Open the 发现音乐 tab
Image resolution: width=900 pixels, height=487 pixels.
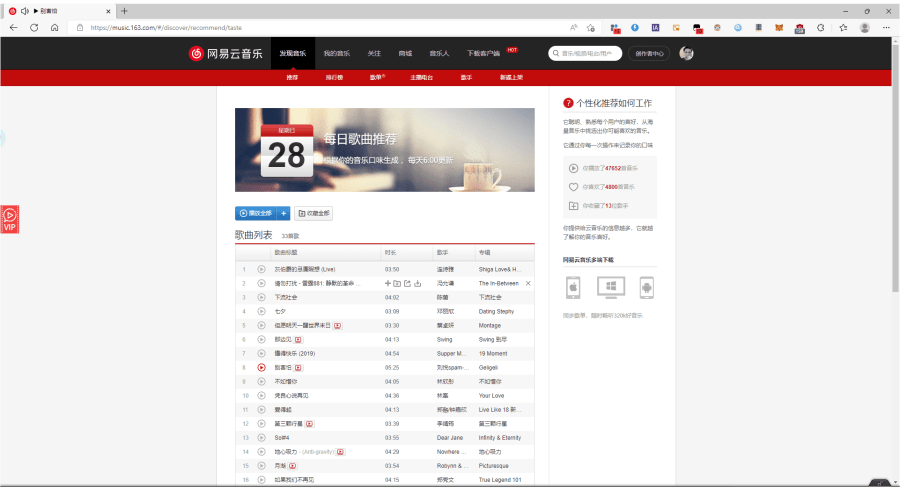(x=293, y=53)
